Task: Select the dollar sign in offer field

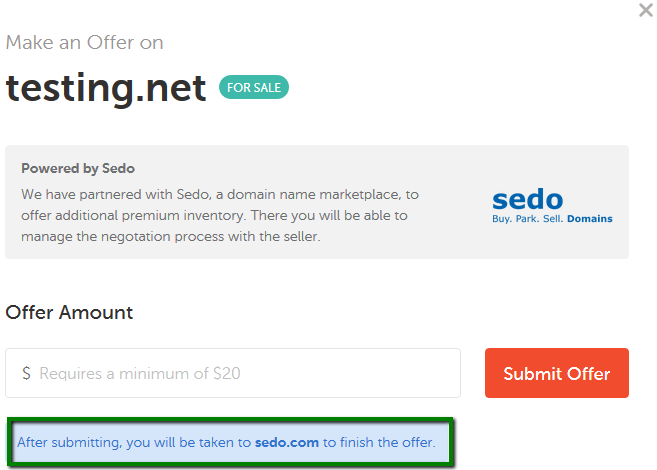Action: pyautogui.click(x=26, y=373)
